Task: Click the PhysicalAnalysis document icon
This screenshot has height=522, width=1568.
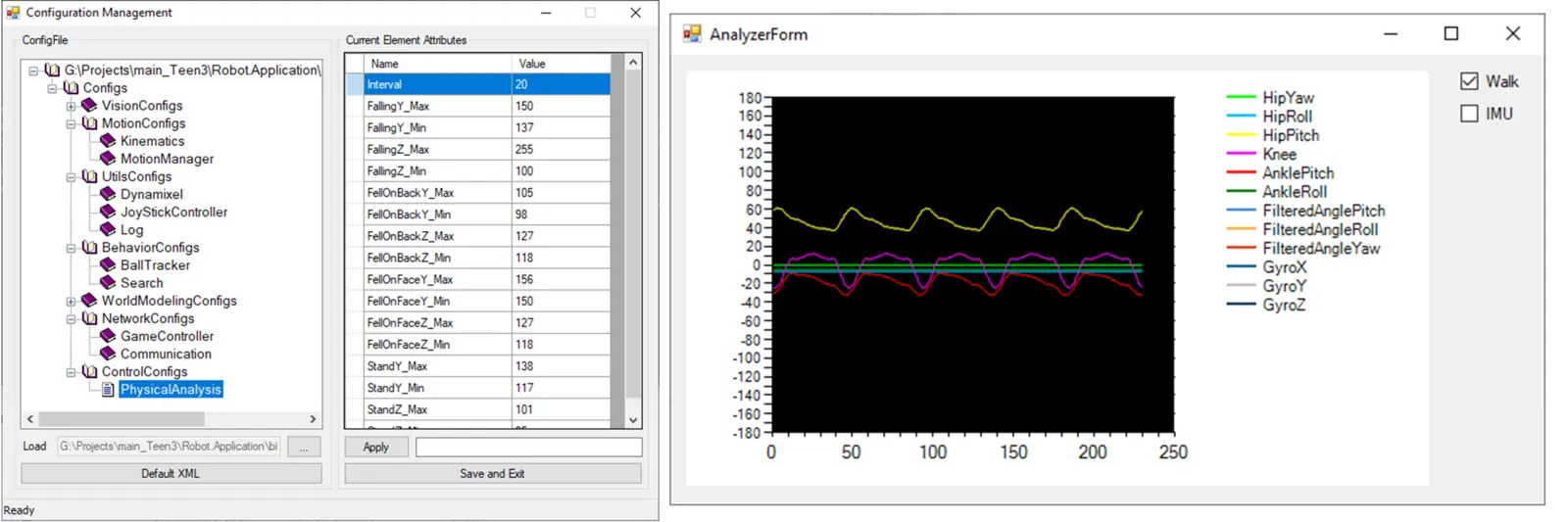Action: click(x=108, y=389)
